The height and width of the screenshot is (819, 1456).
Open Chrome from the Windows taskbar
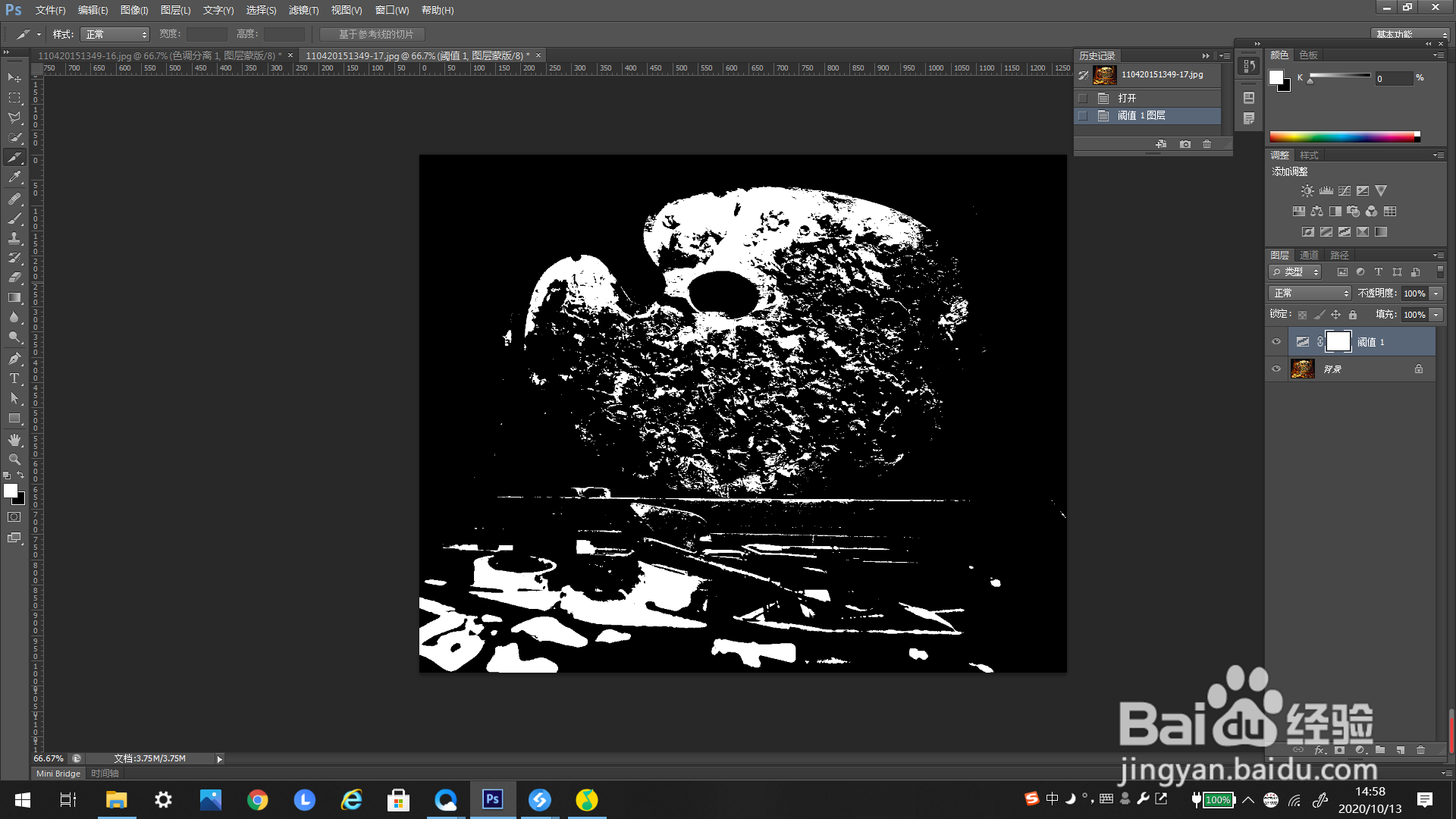click(258, 800)
